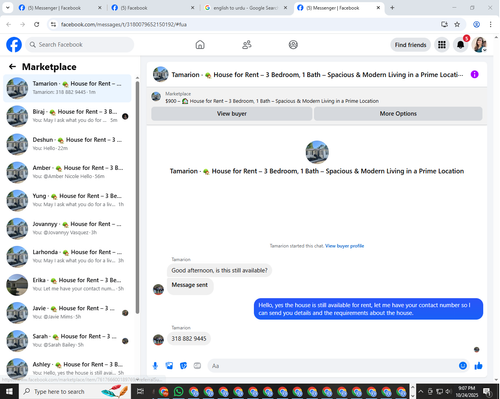Open the Windows notification center icon
The width and height of the screenshot is (500, 399).
pos(487,391)
